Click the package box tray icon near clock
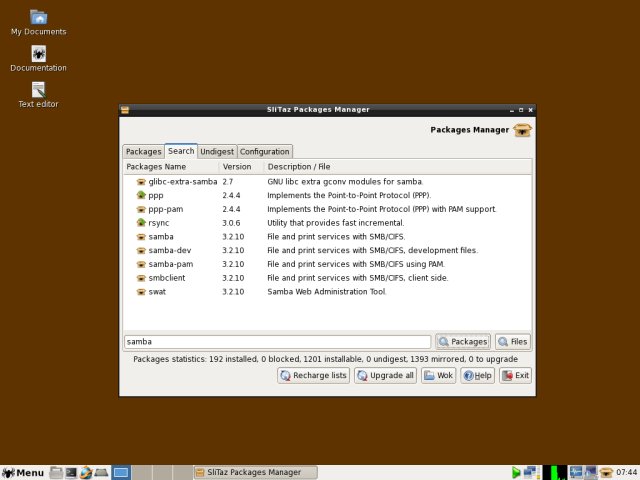The width and height of the screenshot is (640, 480). point(607,473)
